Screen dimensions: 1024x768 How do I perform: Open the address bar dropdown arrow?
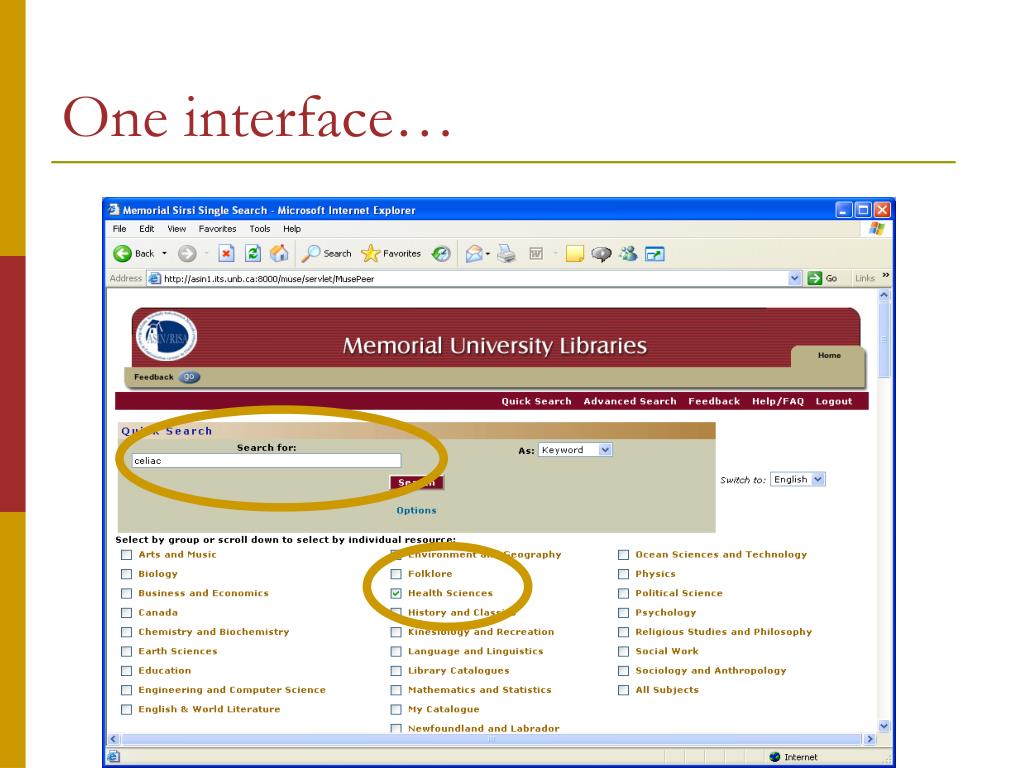coord(794,278)
